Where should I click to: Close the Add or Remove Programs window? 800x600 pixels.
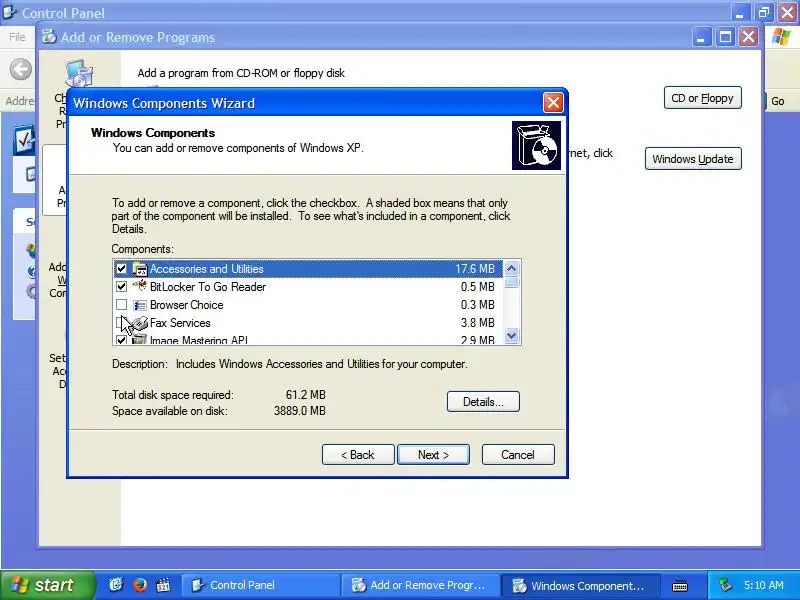748,37
